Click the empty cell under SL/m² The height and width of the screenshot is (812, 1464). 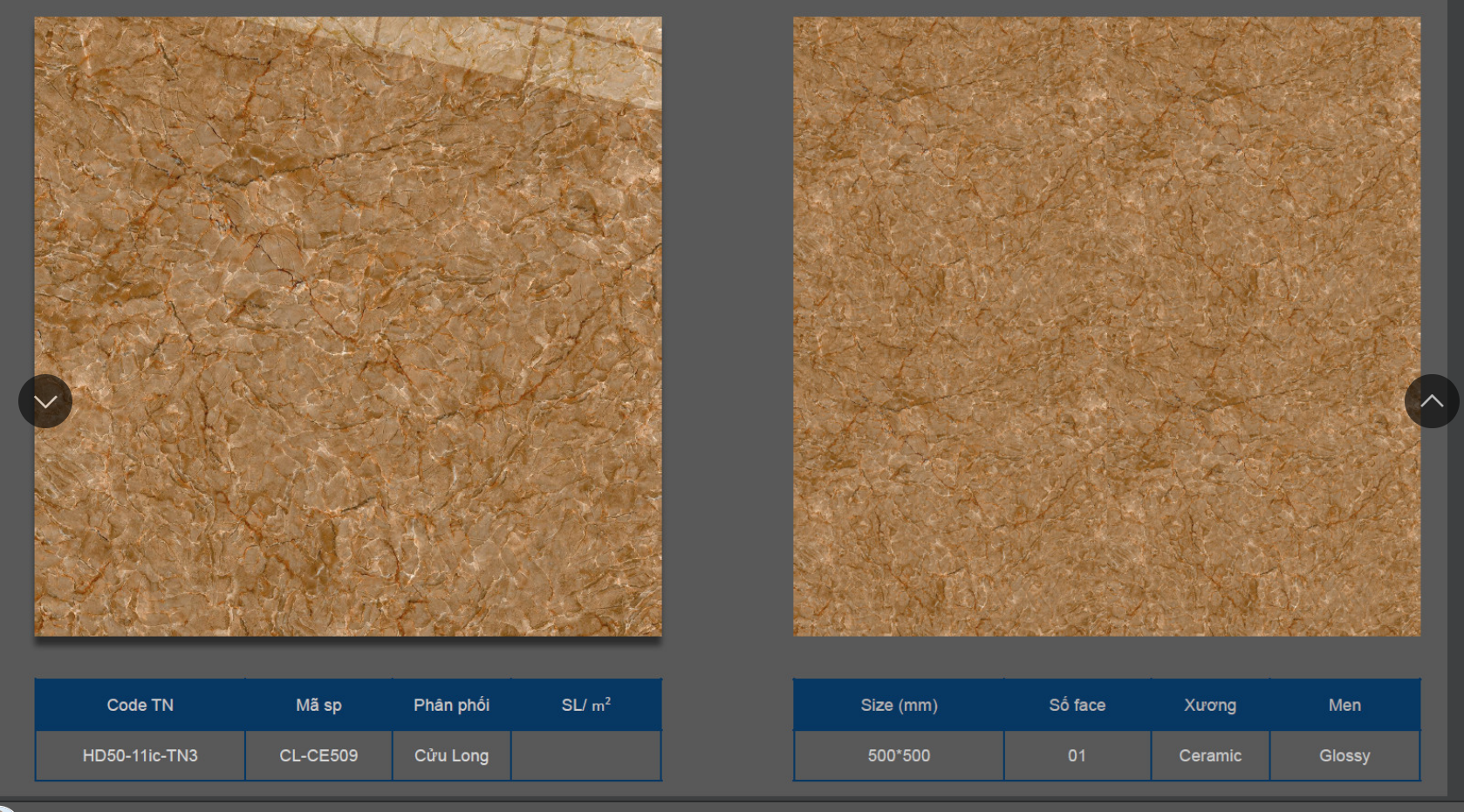[585, 755]
